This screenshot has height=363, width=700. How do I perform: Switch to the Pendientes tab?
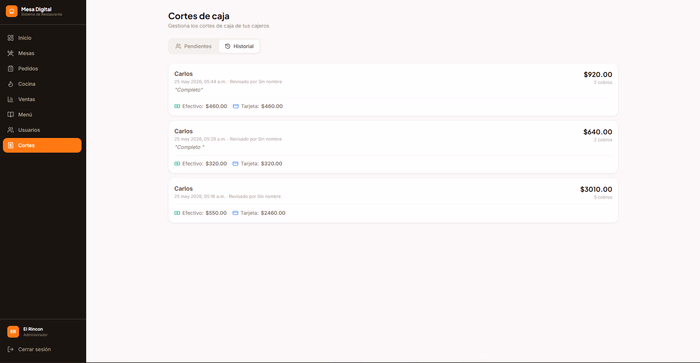(193, 46)
